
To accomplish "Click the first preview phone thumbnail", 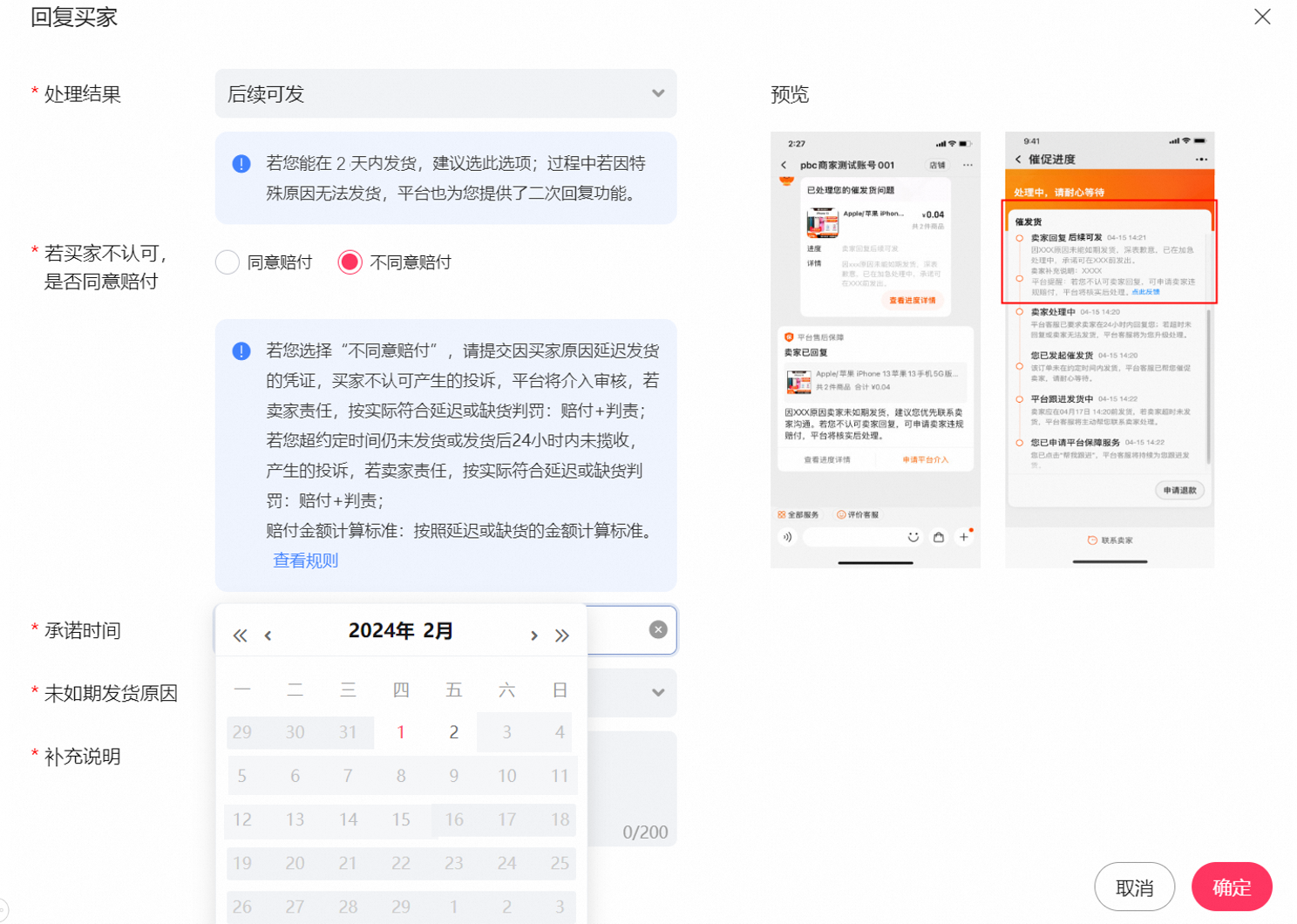I will 875,350.
